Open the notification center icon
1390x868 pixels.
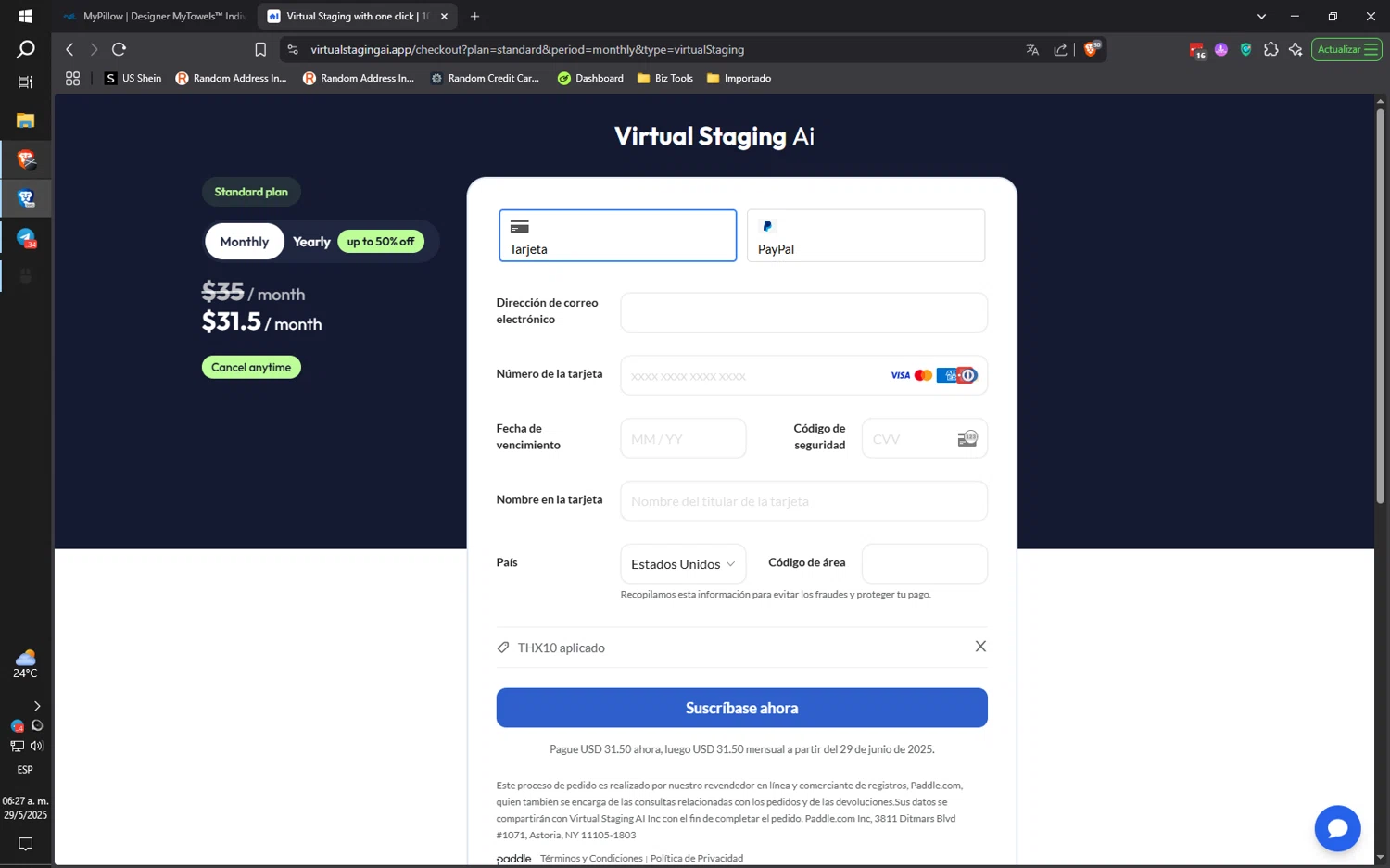(x=26, y=844)
